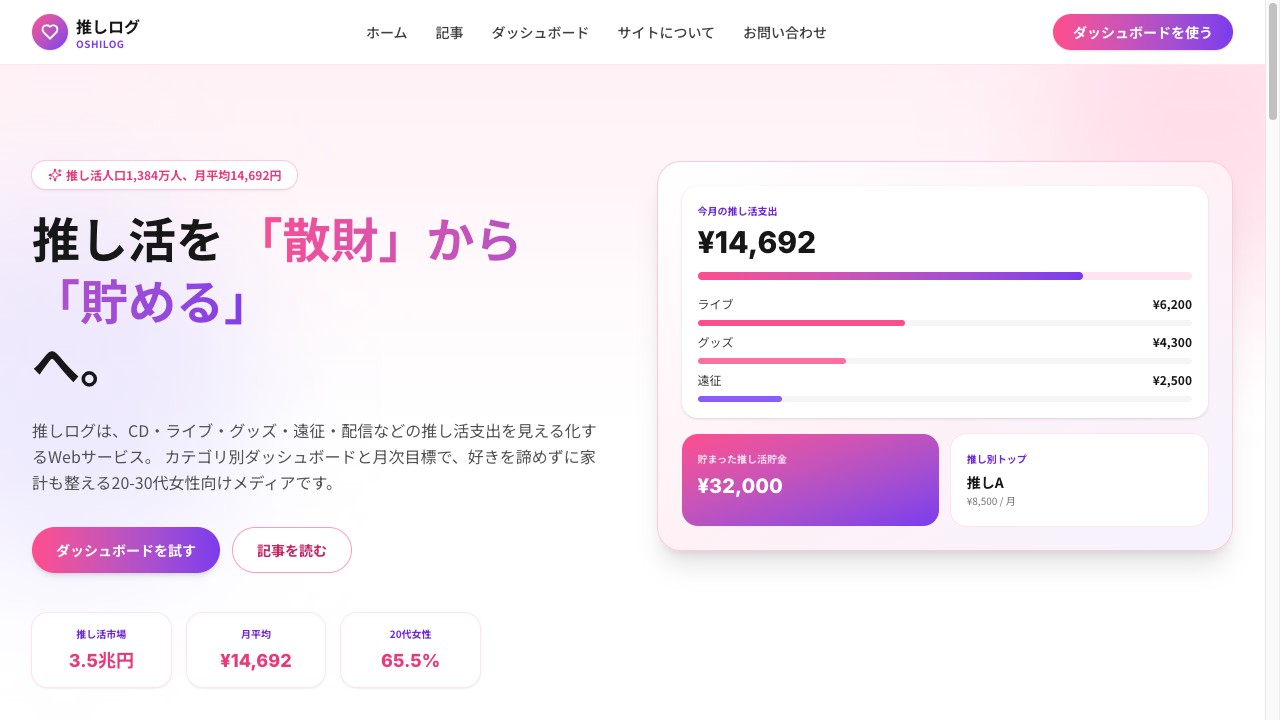Click the 推し活市場 3.5兆円 stat card
This screenshot has width=1280, height=720.
point(101,650)
